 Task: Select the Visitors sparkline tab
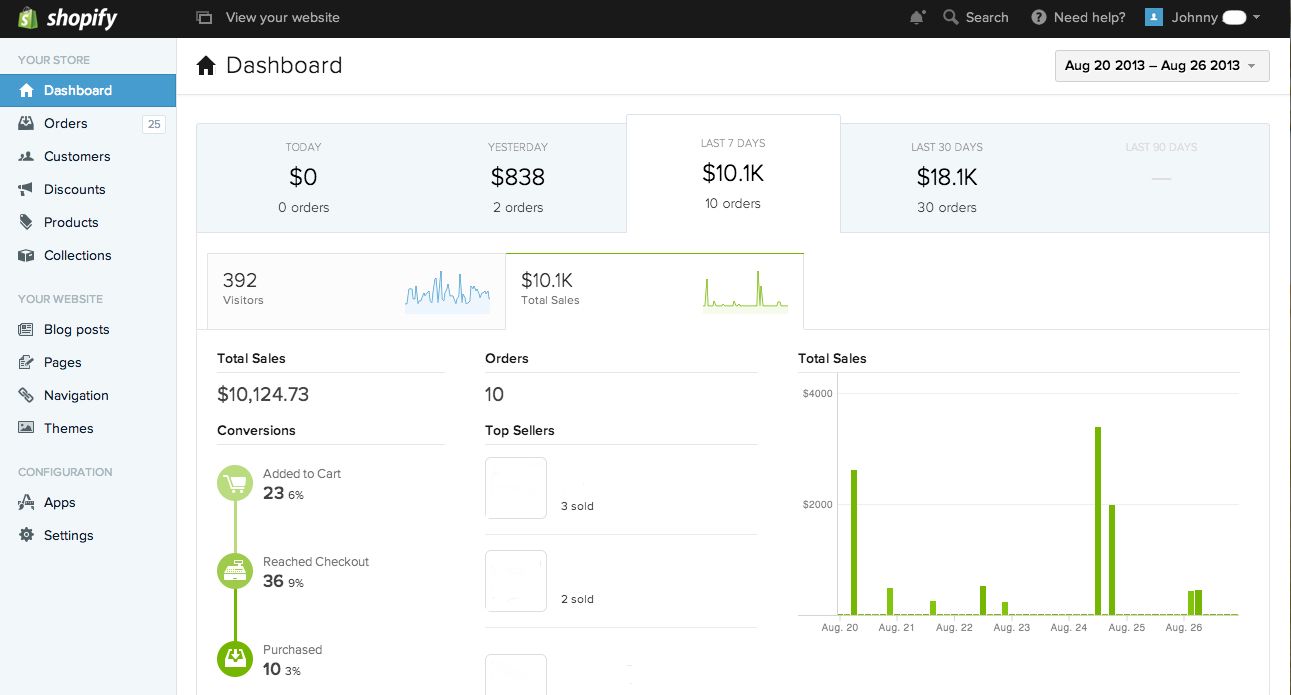[x=356, y=290]
